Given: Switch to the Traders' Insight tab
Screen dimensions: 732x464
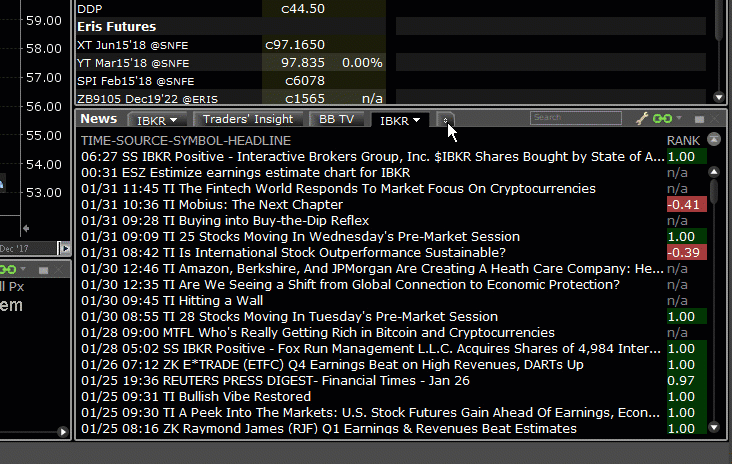Looking at the screenshot, I should click(249, 119).
